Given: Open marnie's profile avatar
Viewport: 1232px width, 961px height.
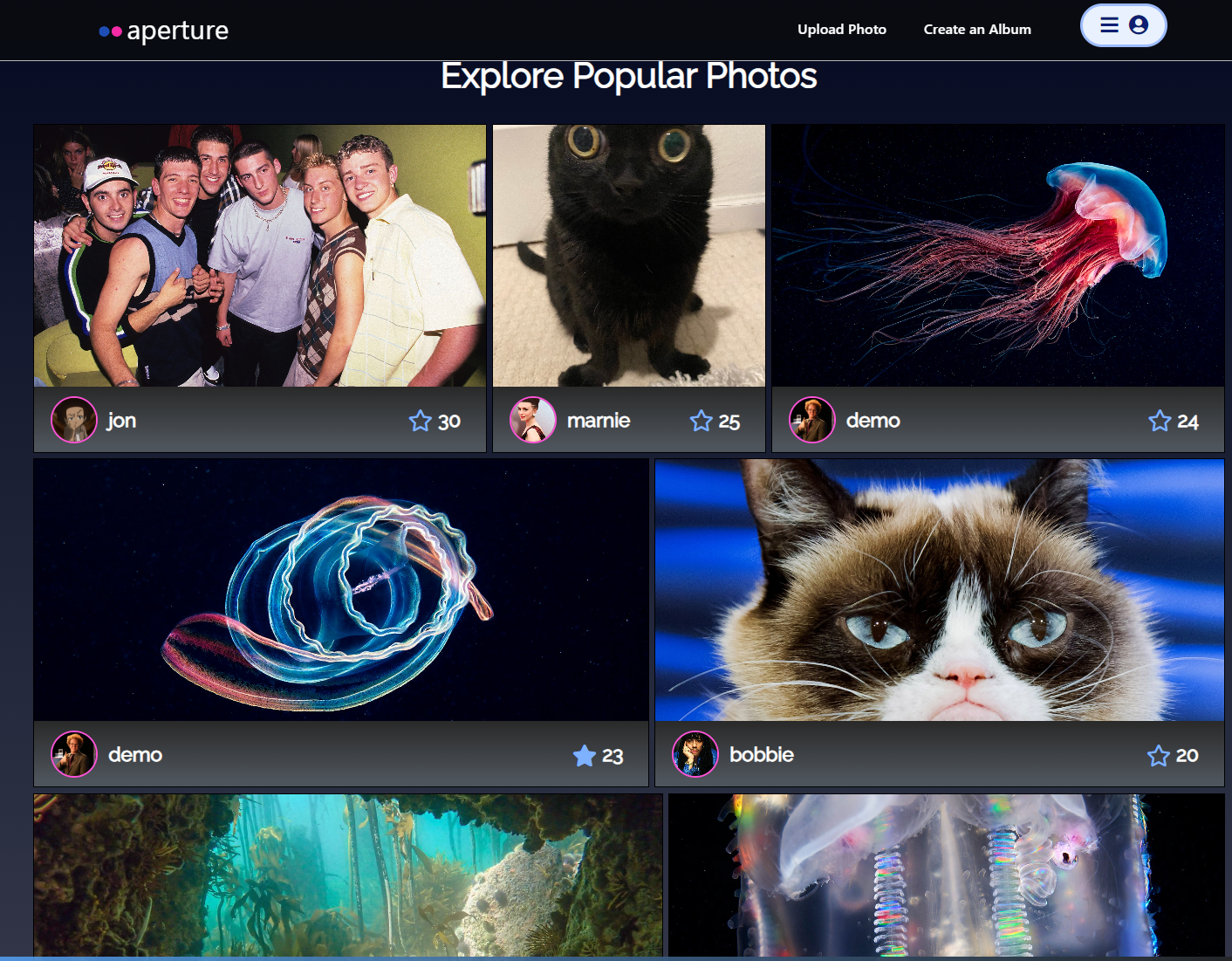Looking at the screenshot, I should point(533,420).
